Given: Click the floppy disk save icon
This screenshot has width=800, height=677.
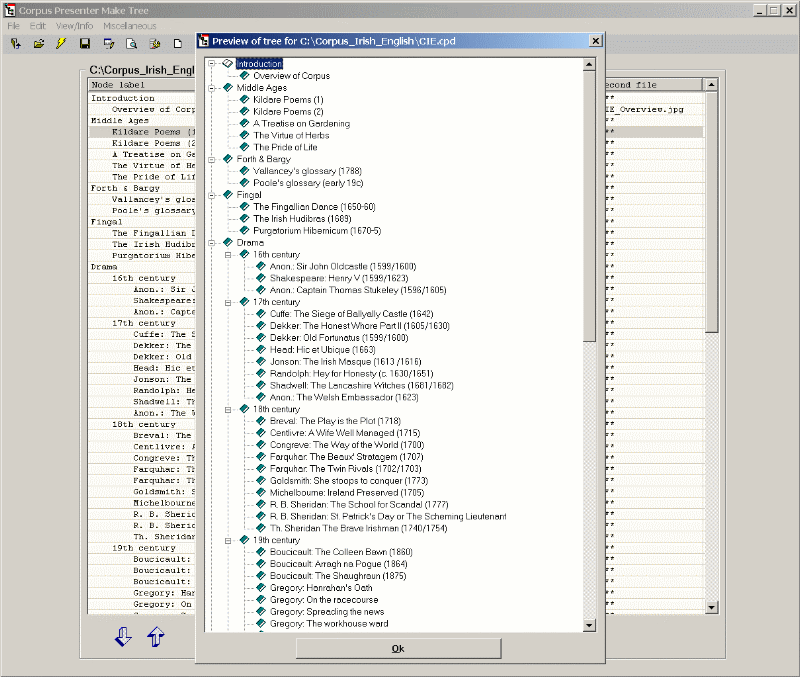Looking at the screenshot, I should coord(85,44).
